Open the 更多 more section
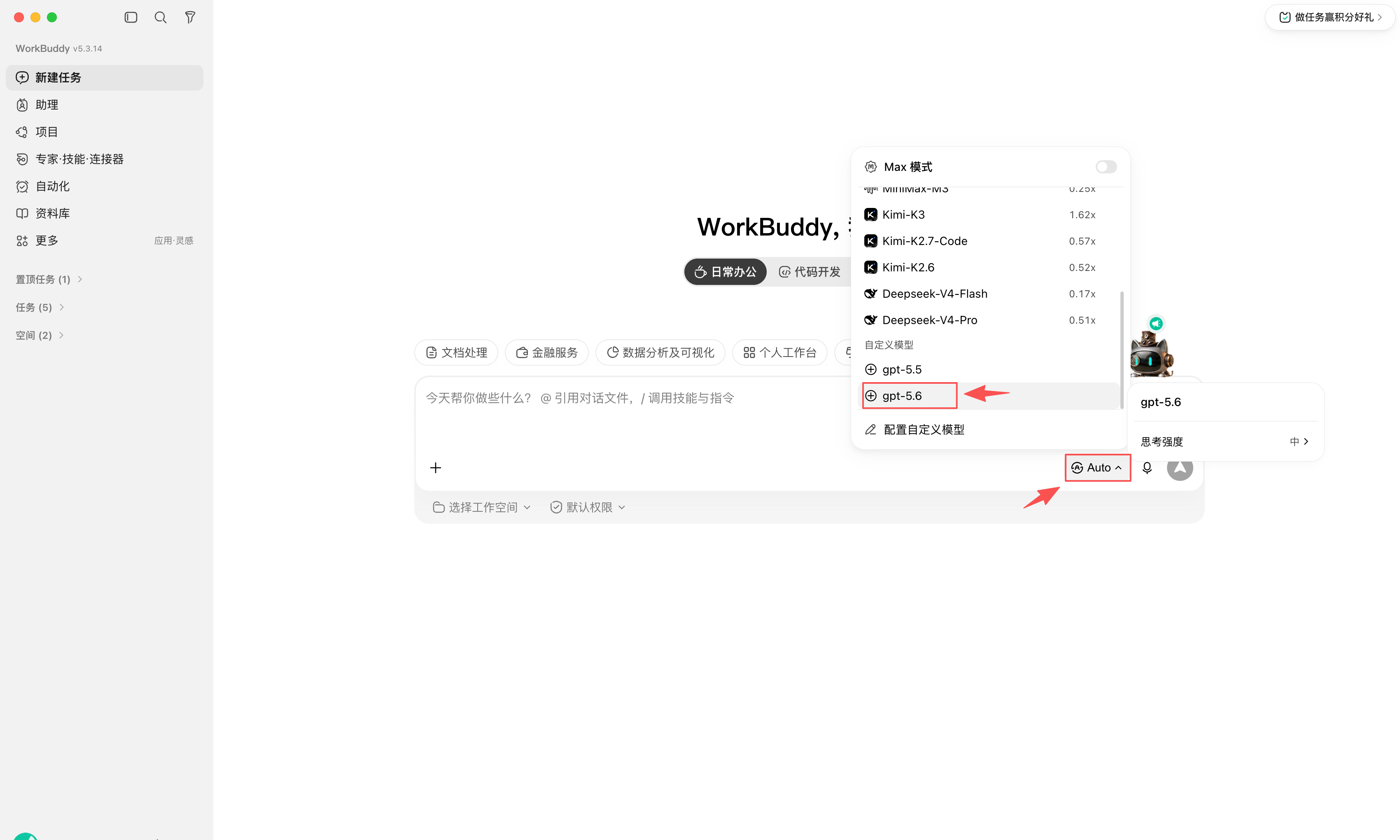Image resolution: width=1400 pixels, height=840 pixels. click(104, 240)
